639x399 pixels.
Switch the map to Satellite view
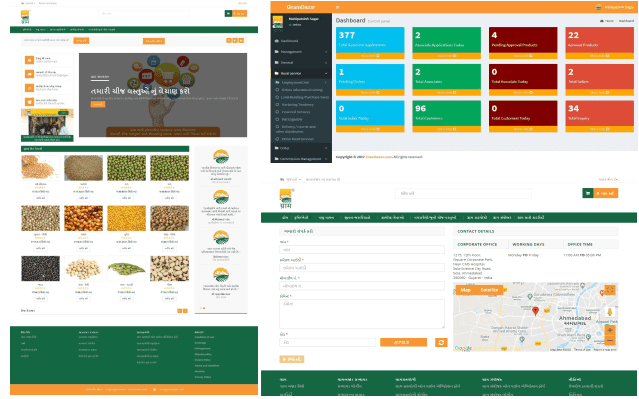pos(489,290)
